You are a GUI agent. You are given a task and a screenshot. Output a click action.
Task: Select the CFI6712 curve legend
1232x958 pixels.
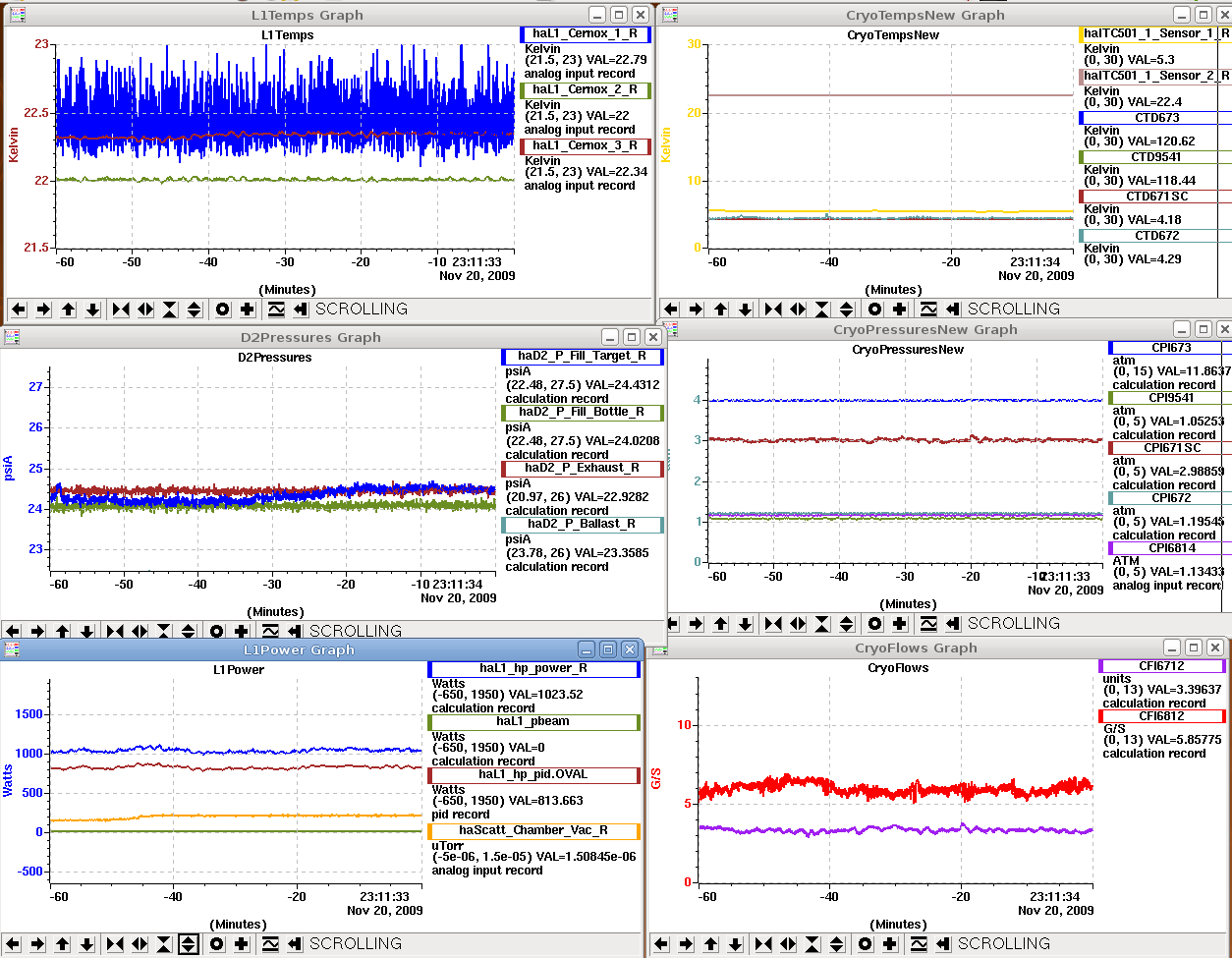pos(1162,666)
